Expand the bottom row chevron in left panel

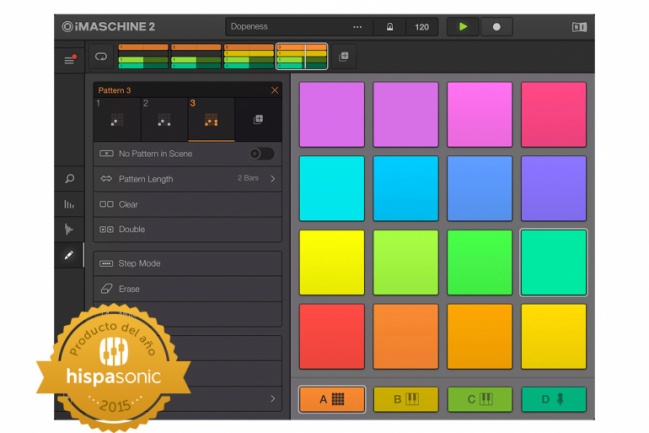272,399
